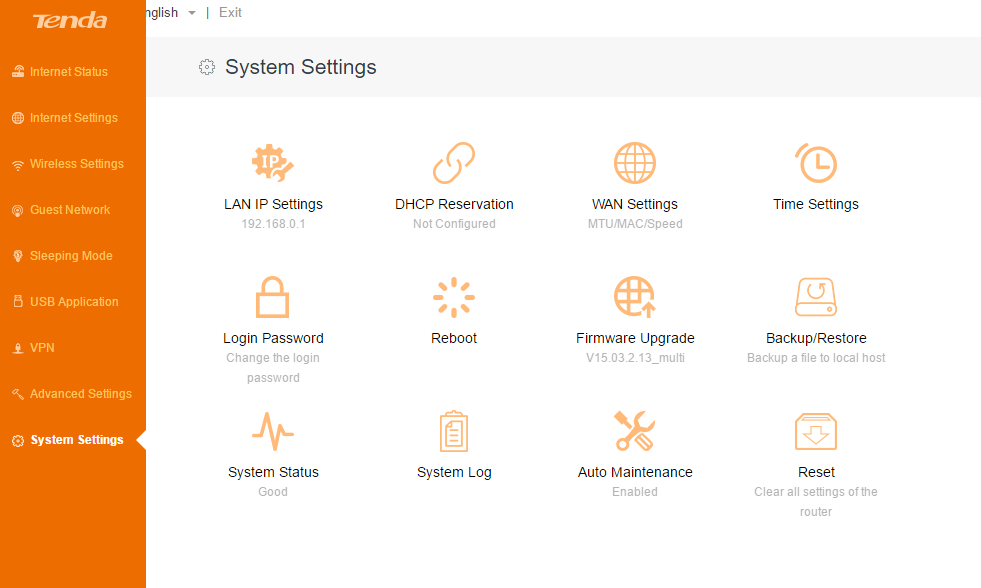Open the System Status pulse icon
This screenshot has height=588, width=981.
(273, 431)
